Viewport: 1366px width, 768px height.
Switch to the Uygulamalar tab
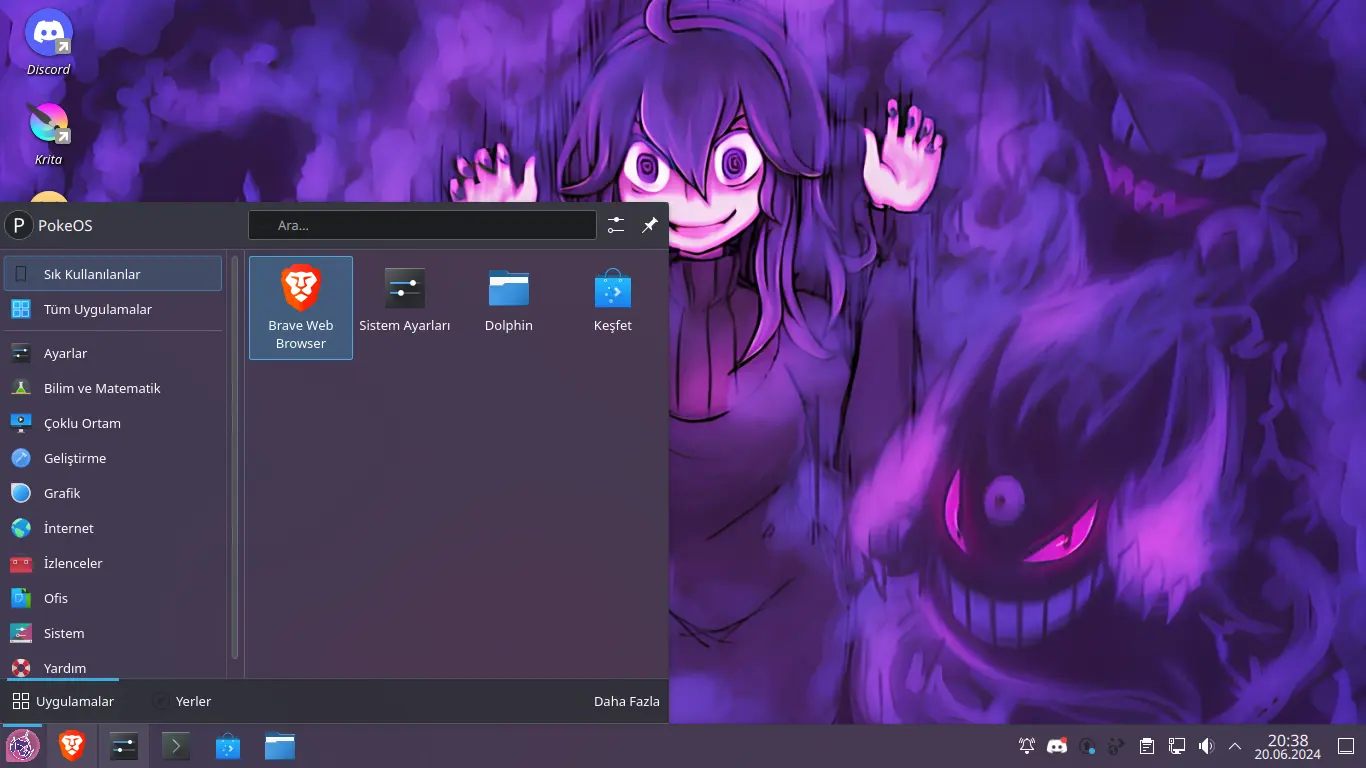coord(62,701)
